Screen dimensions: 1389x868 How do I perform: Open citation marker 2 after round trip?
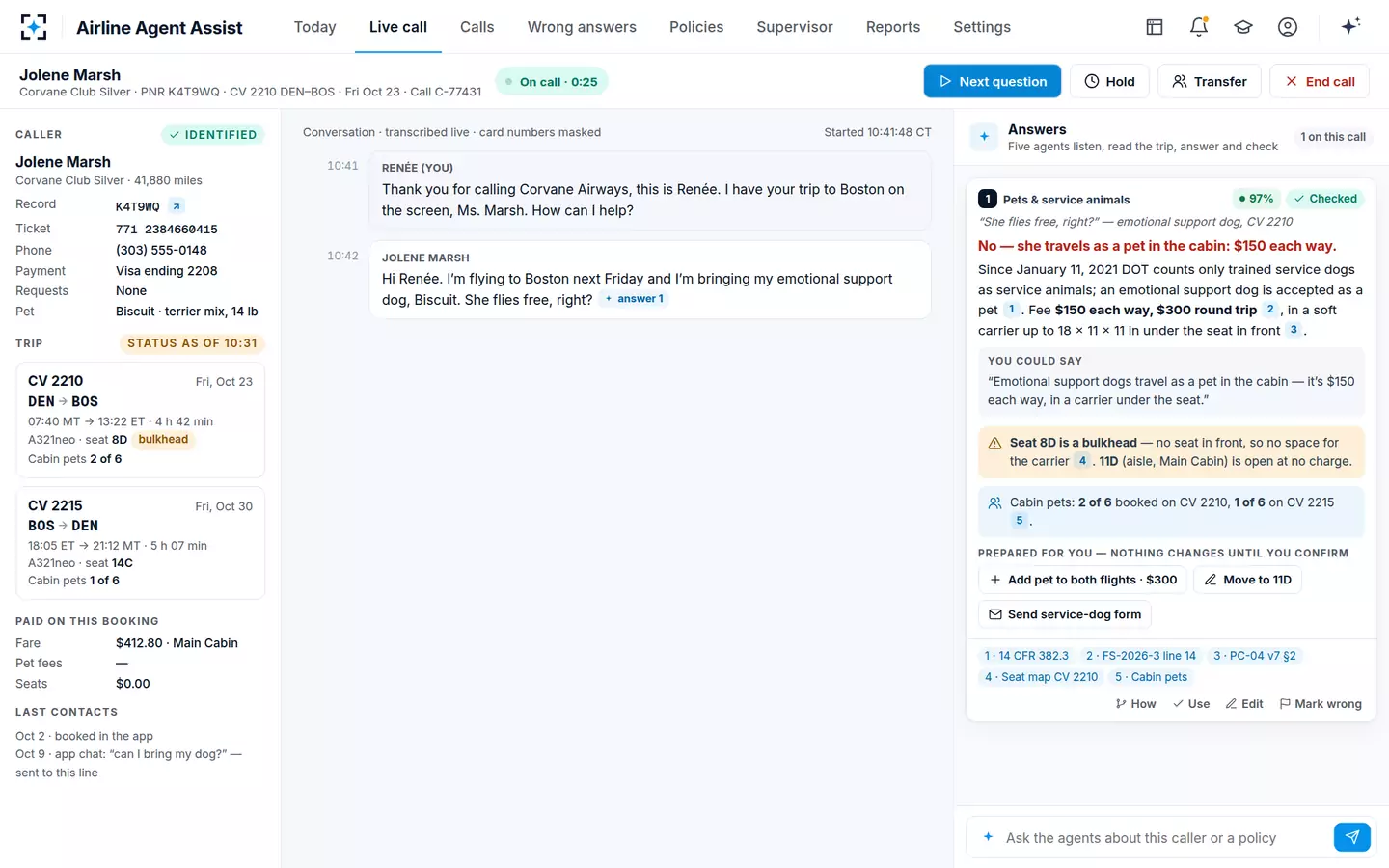point(1270,310)
